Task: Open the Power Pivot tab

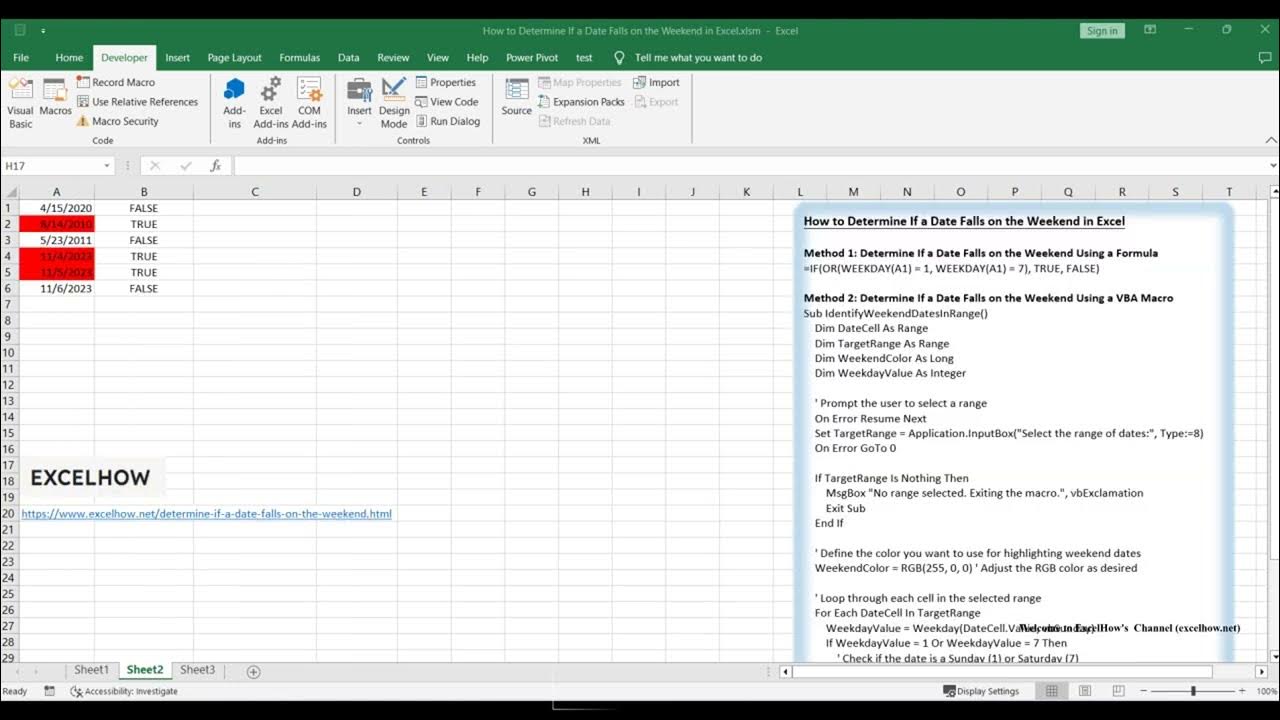Action: pyautogui.click(x=532, y=58)
